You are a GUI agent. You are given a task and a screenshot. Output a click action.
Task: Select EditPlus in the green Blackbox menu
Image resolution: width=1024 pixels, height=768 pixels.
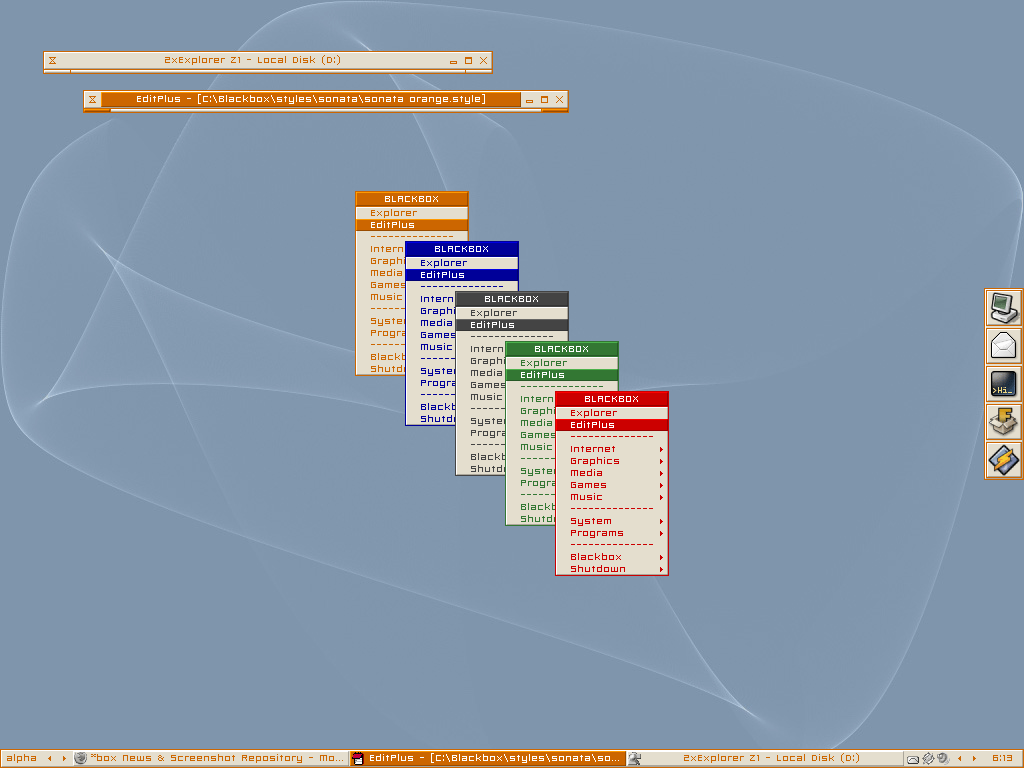pos(562,375)
